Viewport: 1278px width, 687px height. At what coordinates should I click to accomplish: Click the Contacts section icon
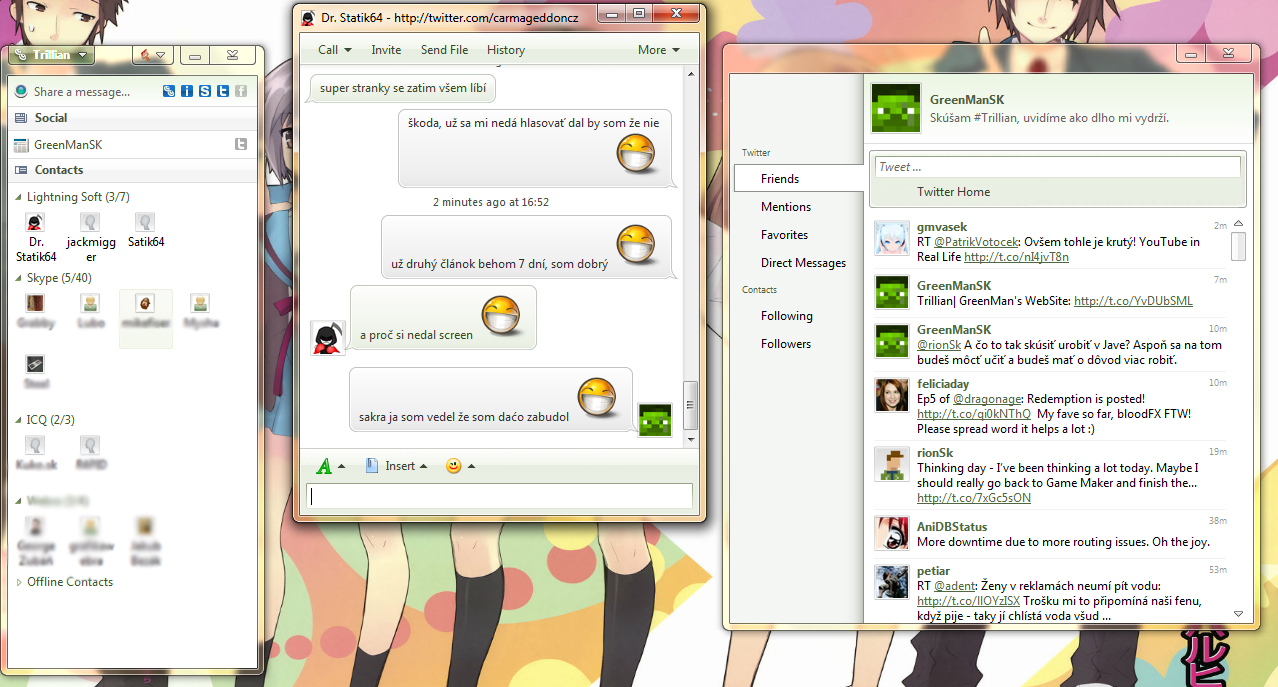(x=21, y=170)
